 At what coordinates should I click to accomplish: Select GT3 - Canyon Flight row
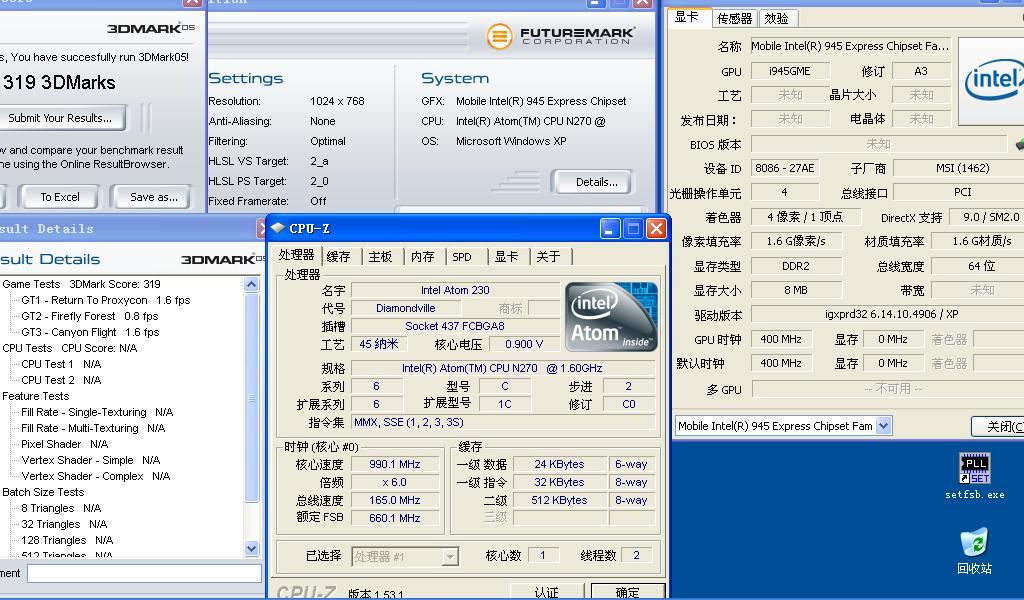pos(90,332)
